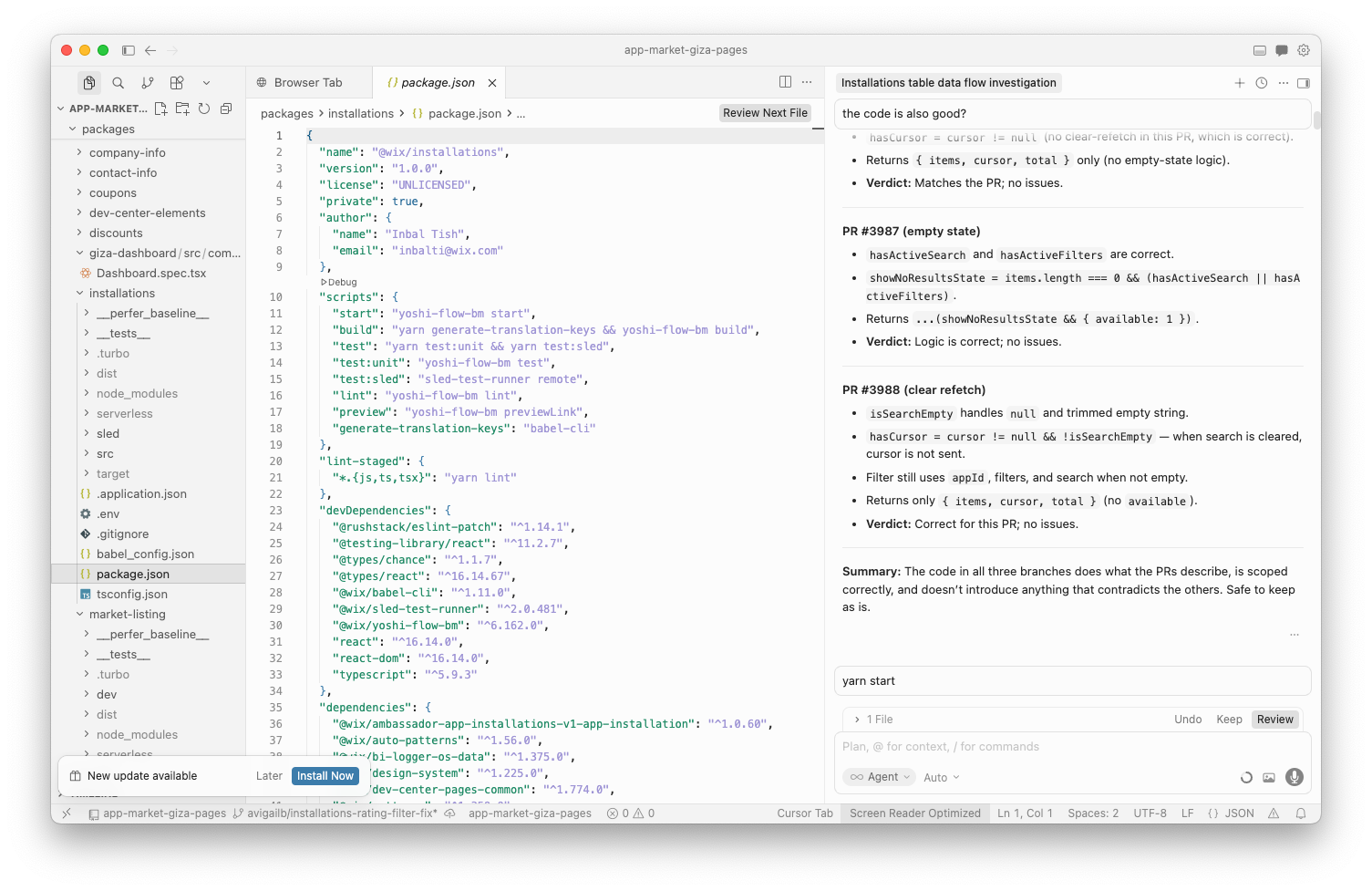Focus the chat prompt input field

point(1072,747)
